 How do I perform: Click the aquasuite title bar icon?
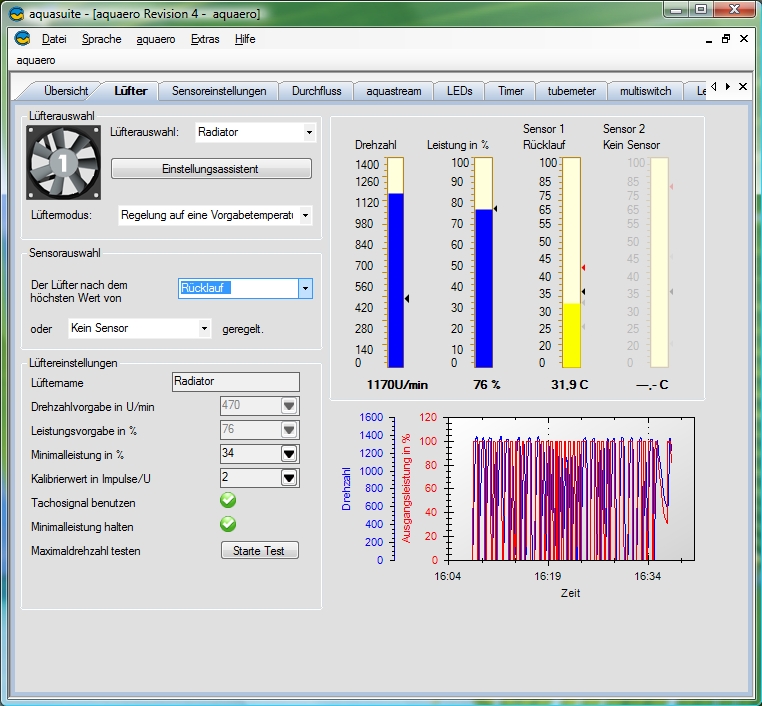tap(17, 14)
